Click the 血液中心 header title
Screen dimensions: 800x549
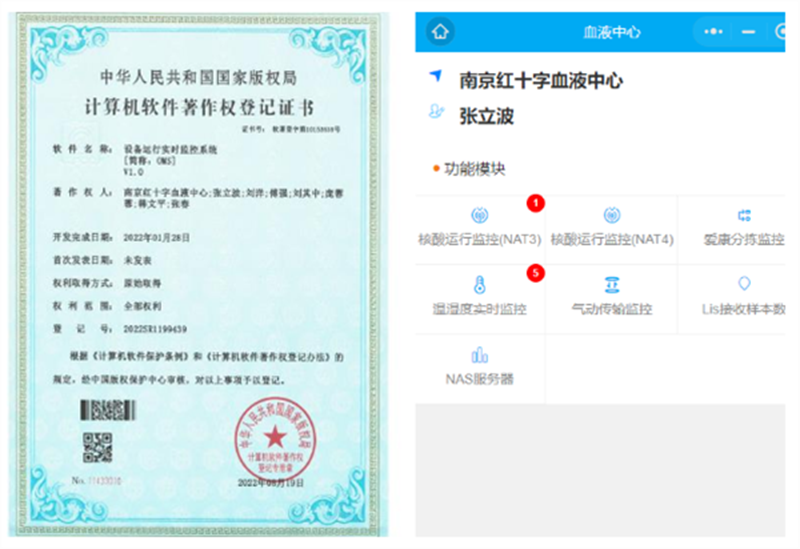pyautogui.click(x=611, y=32)
